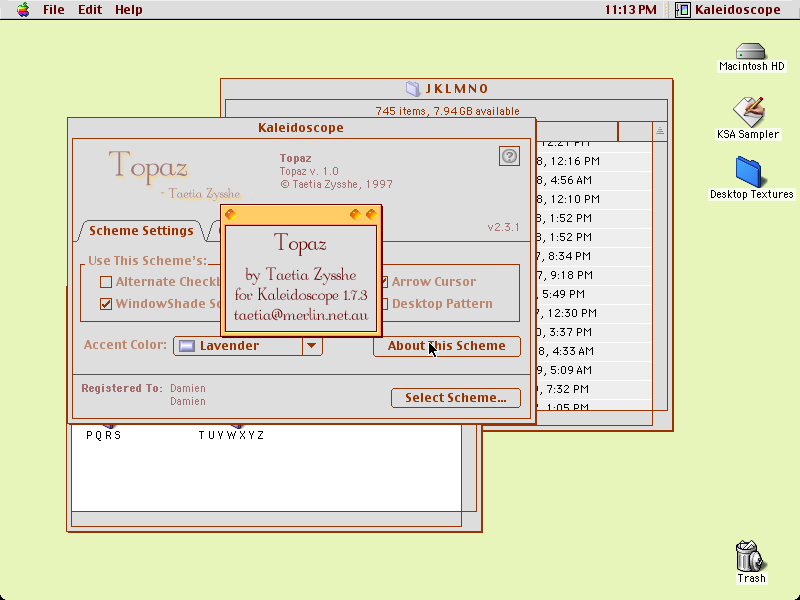
Task: Click the sort order button in JKLMNO window
Action: click(x=660, y=131)
